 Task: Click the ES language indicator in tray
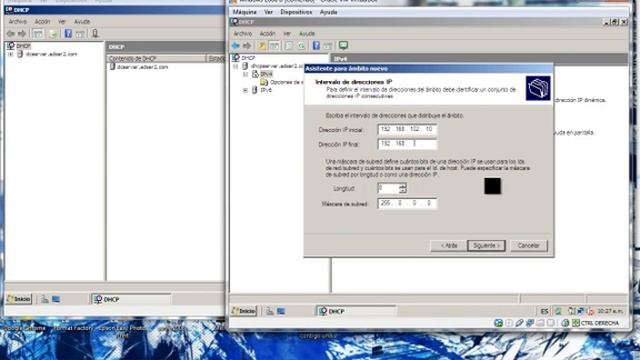tap(544, 311)
